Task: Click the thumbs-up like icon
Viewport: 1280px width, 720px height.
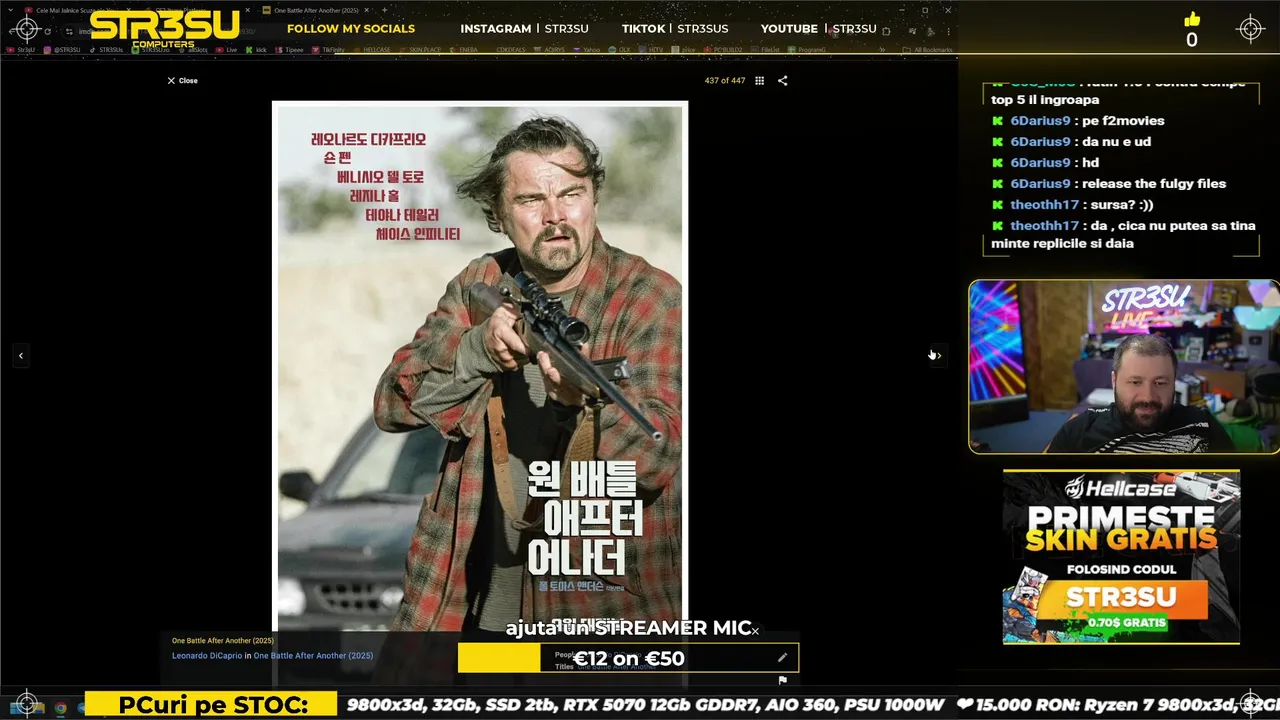Action: (x=1192, y=20)
